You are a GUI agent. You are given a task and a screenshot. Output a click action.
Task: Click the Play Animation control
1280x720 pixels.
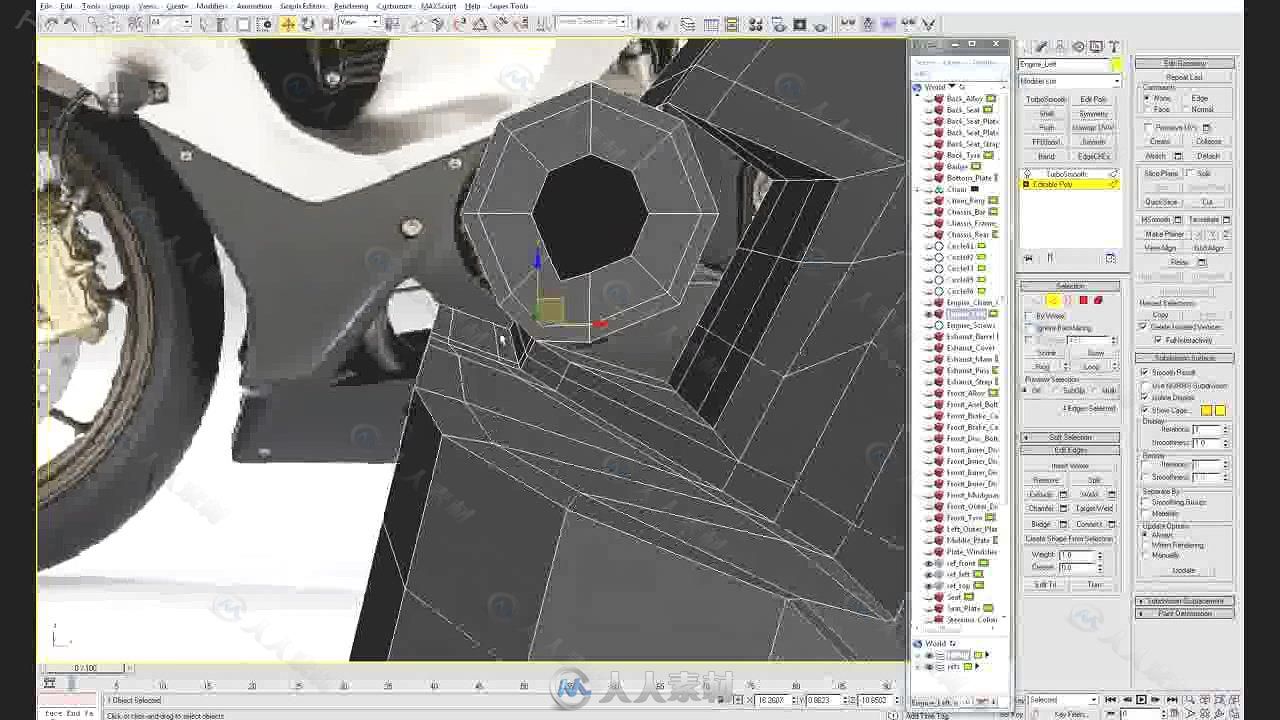point(1142,700)
